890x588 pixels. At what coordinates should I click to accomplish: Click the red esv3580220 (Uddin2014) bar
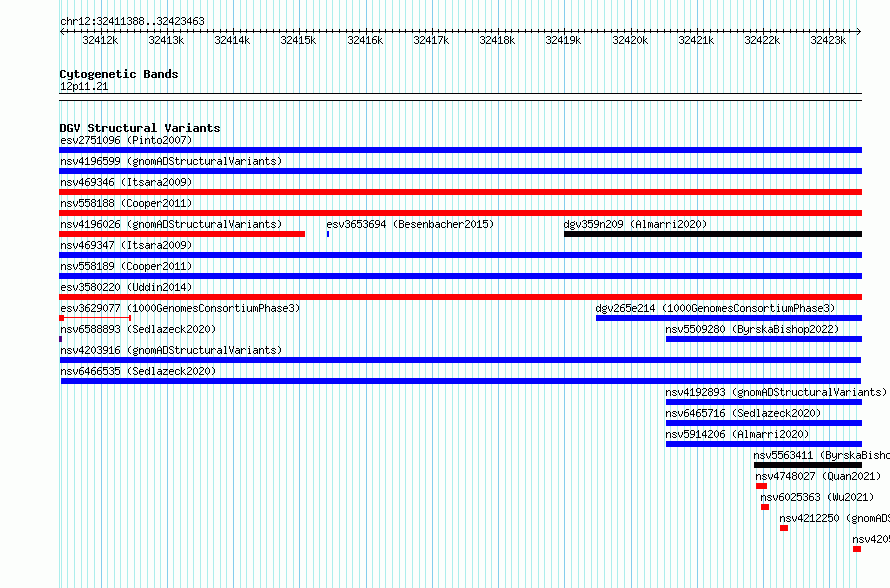460,297
